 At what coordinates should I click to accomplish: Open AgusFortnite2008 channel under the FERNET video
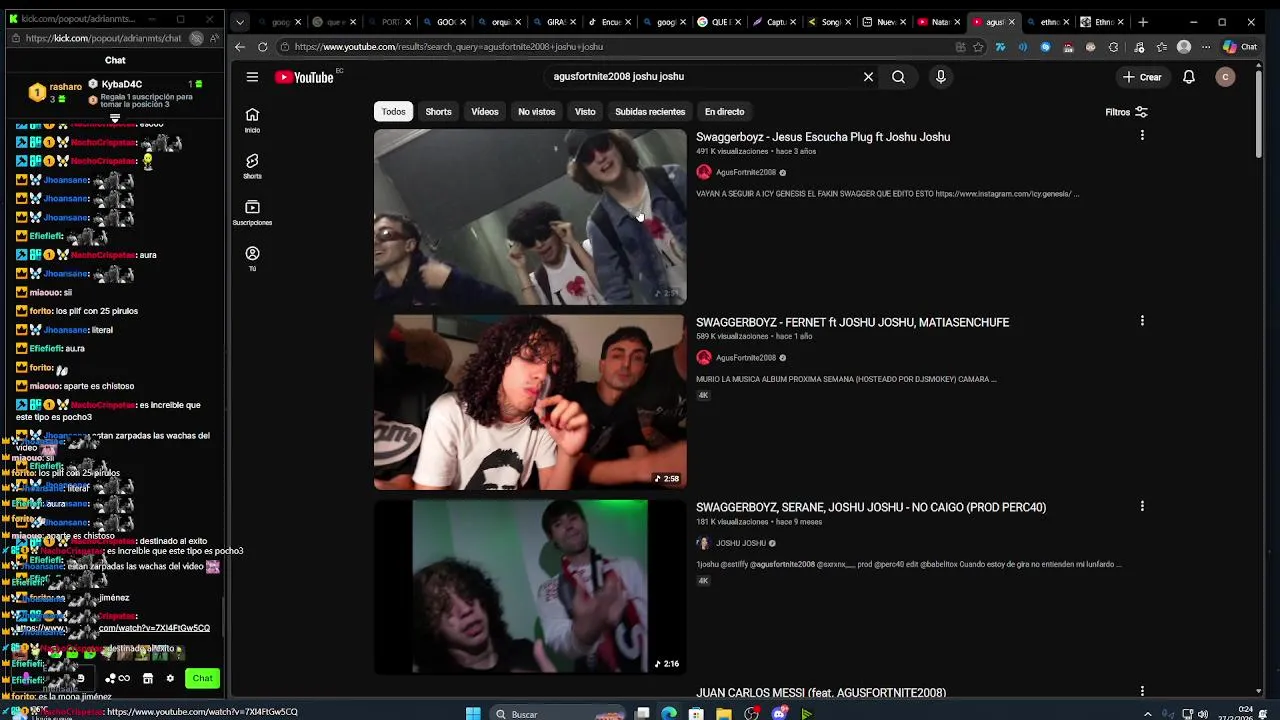point(745,357)
